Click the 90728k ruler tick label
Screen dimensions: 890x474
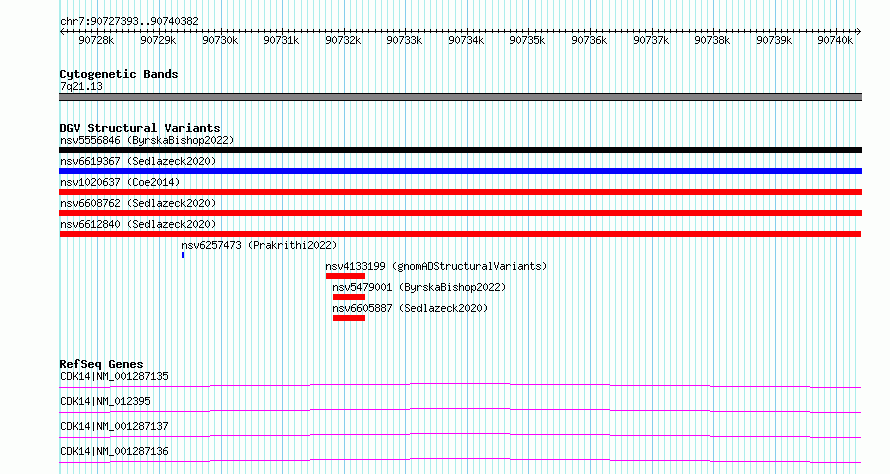coord(96,40)
